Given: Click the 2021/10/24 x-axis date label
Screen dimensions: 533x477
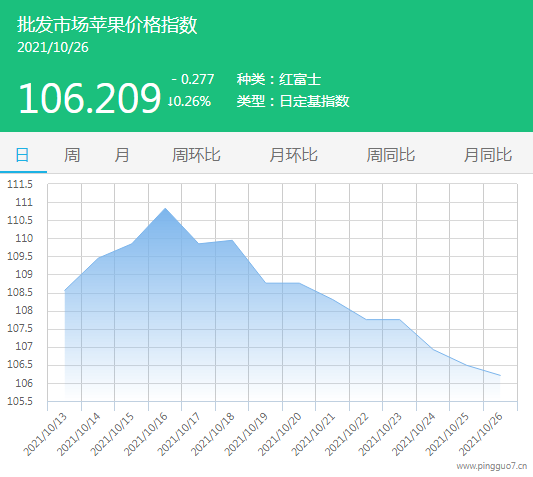Looking at the screenshot, I should 414,434.
